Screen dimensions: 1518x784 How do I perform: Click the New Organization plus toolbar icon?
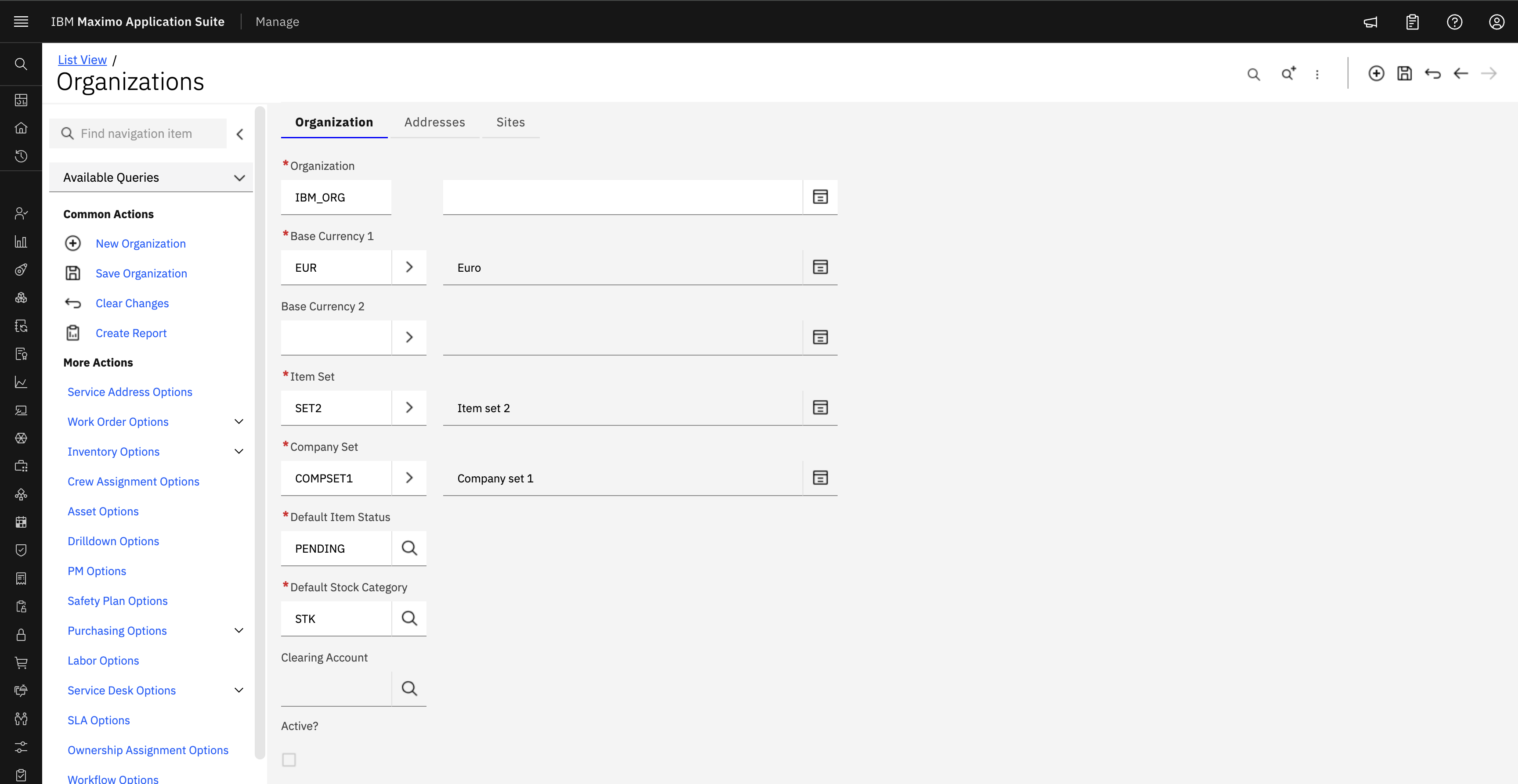(x=1377, y=73)
